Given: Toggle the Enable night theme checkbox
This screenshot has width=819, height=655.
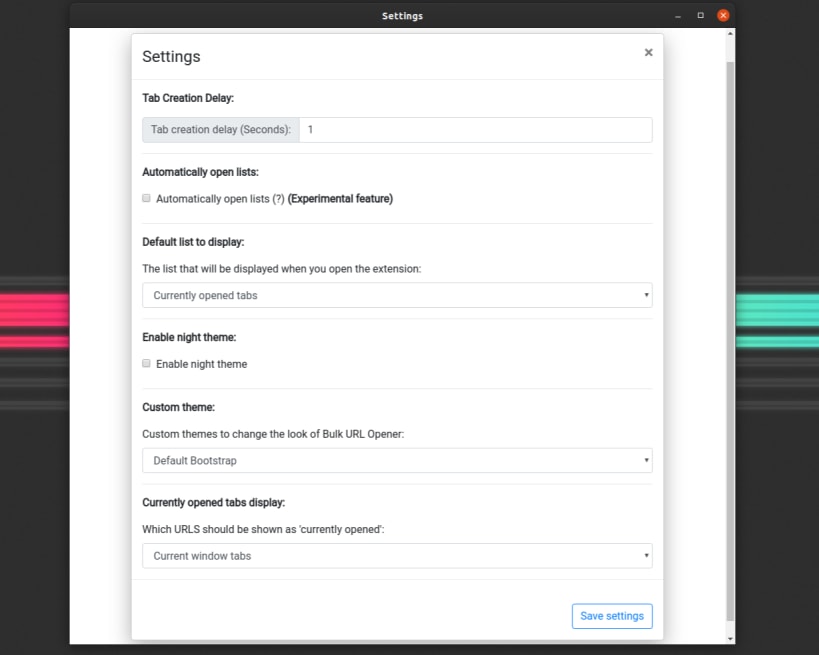Looking at the screenshot, I should pyautogui.click(x=146, y=363).
